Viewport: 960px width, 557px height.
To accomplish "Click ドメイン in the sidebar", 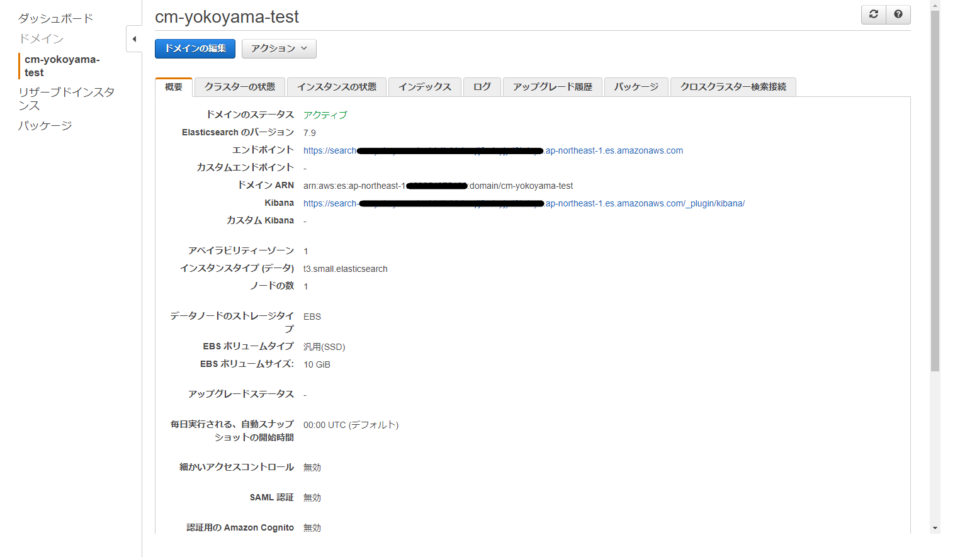I will (41, 39).
